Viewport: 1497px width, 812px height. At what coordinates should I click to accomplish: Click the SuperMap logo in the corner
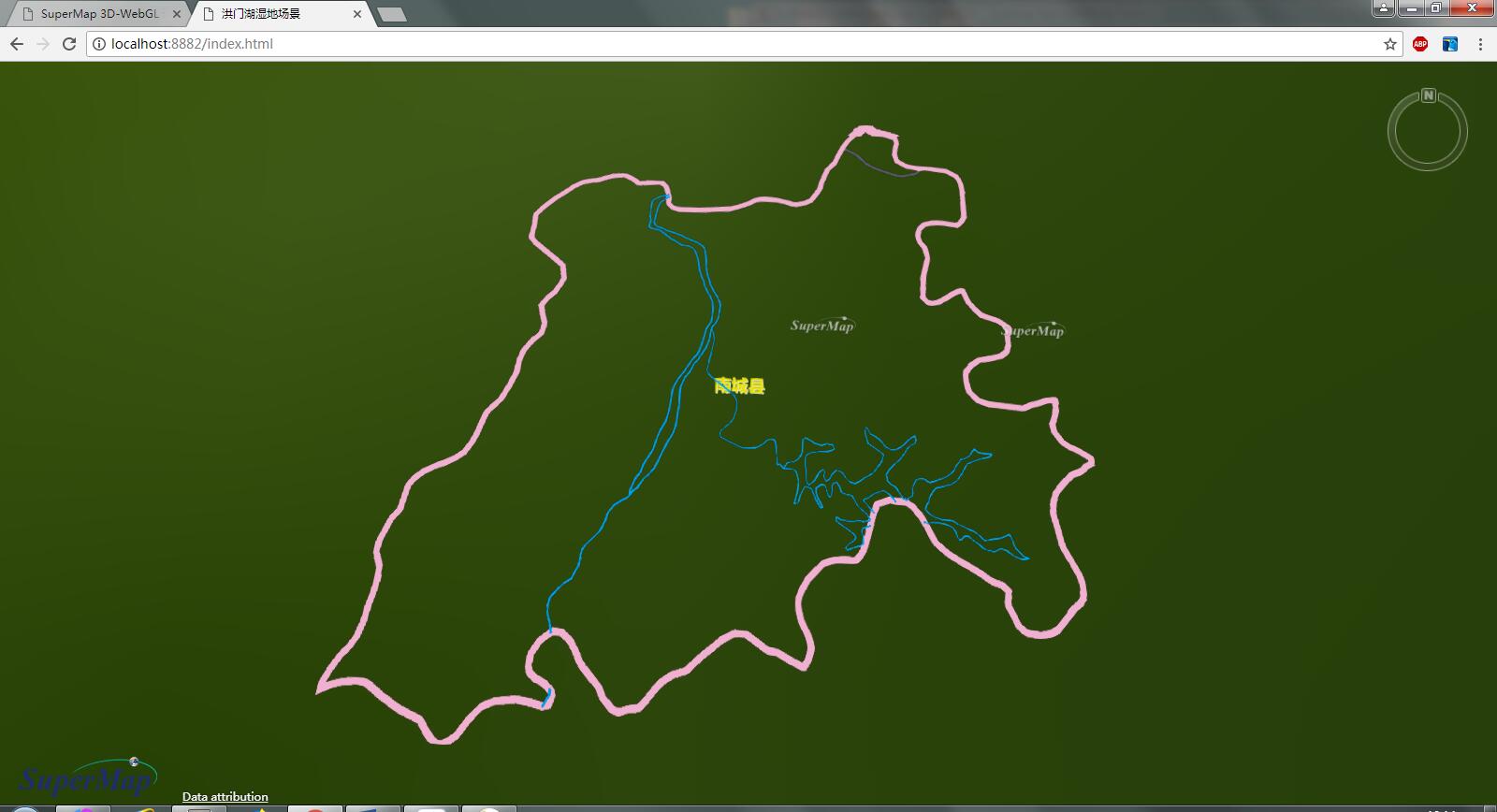click(x=86, y=776)
